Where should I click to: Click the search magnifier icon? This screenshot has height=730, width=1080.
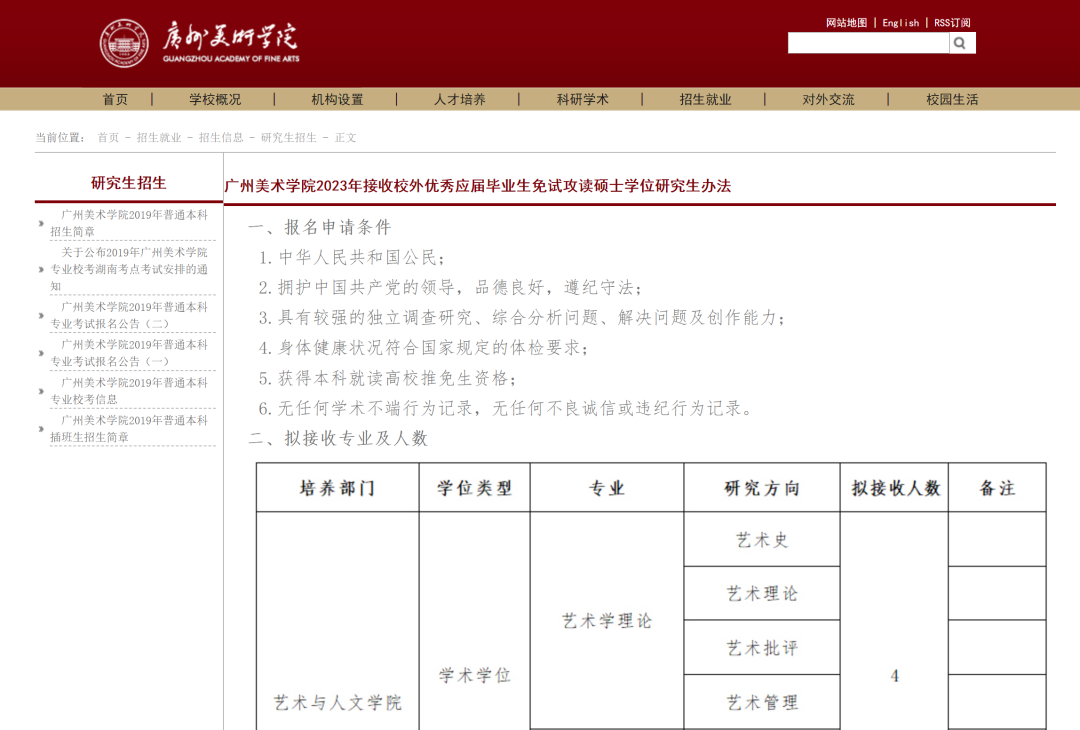tap(961, 43)
